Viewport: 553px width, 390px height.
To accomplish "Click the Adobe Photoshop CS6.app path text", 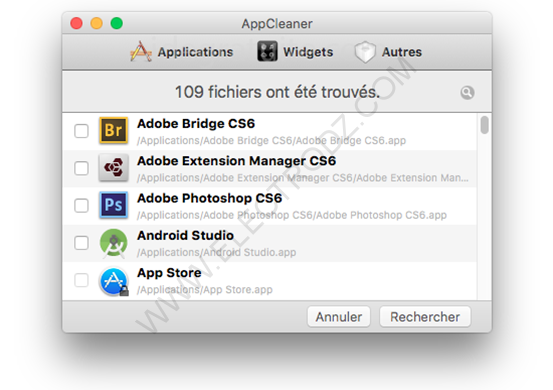I will (x=292, y=215).
